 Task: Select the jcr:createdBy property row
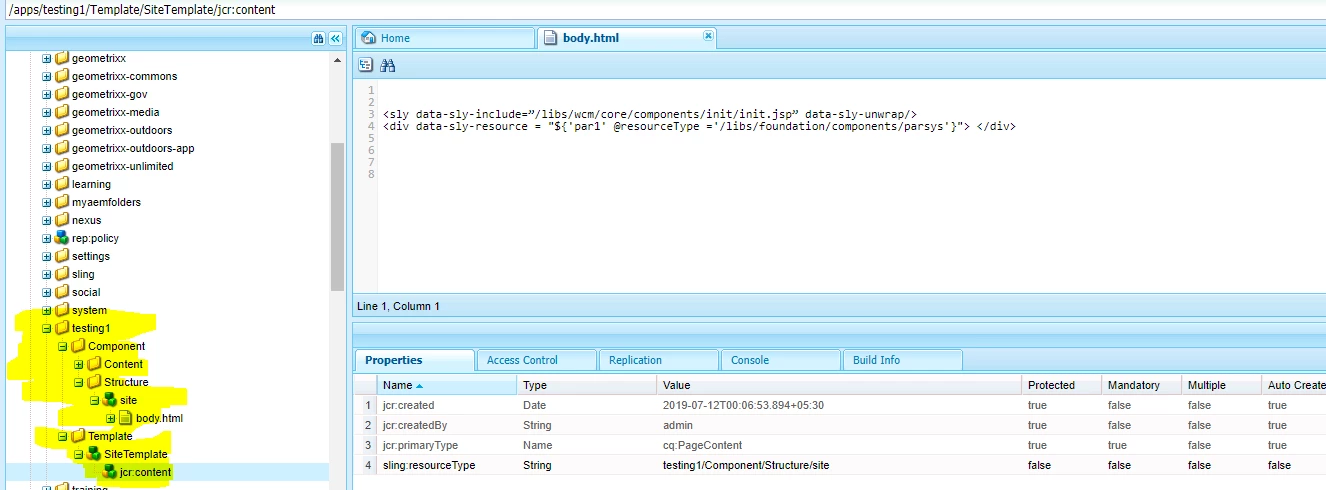[x=840, y=425]
